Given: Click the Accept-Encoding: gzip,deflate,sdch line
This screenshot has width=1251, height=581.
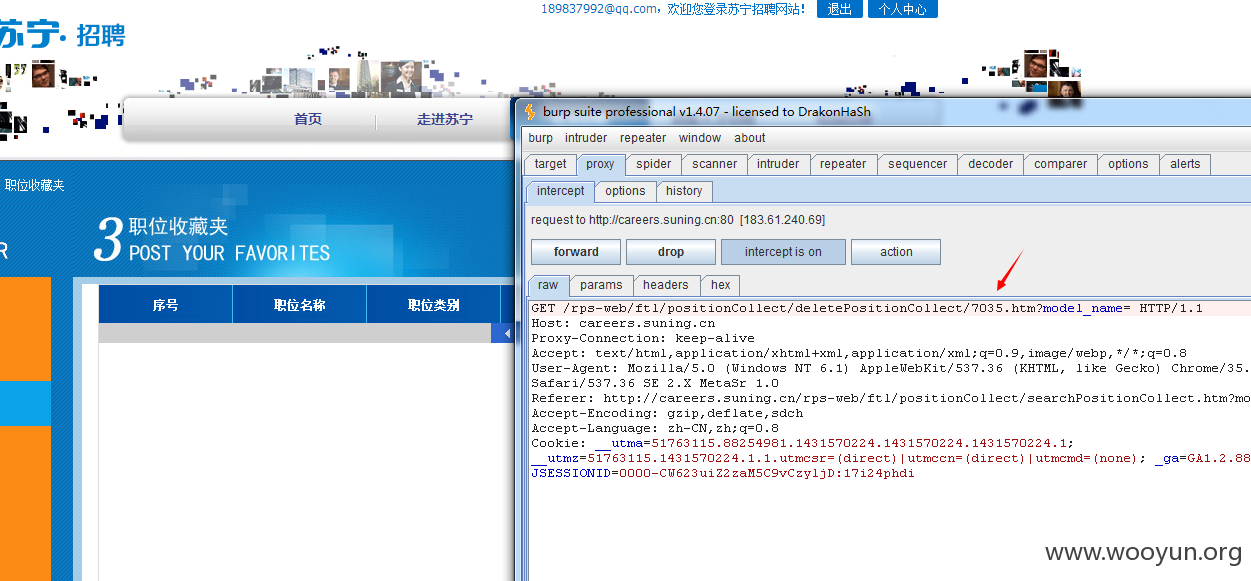Looking at the screenshot, I should [667, 414].
